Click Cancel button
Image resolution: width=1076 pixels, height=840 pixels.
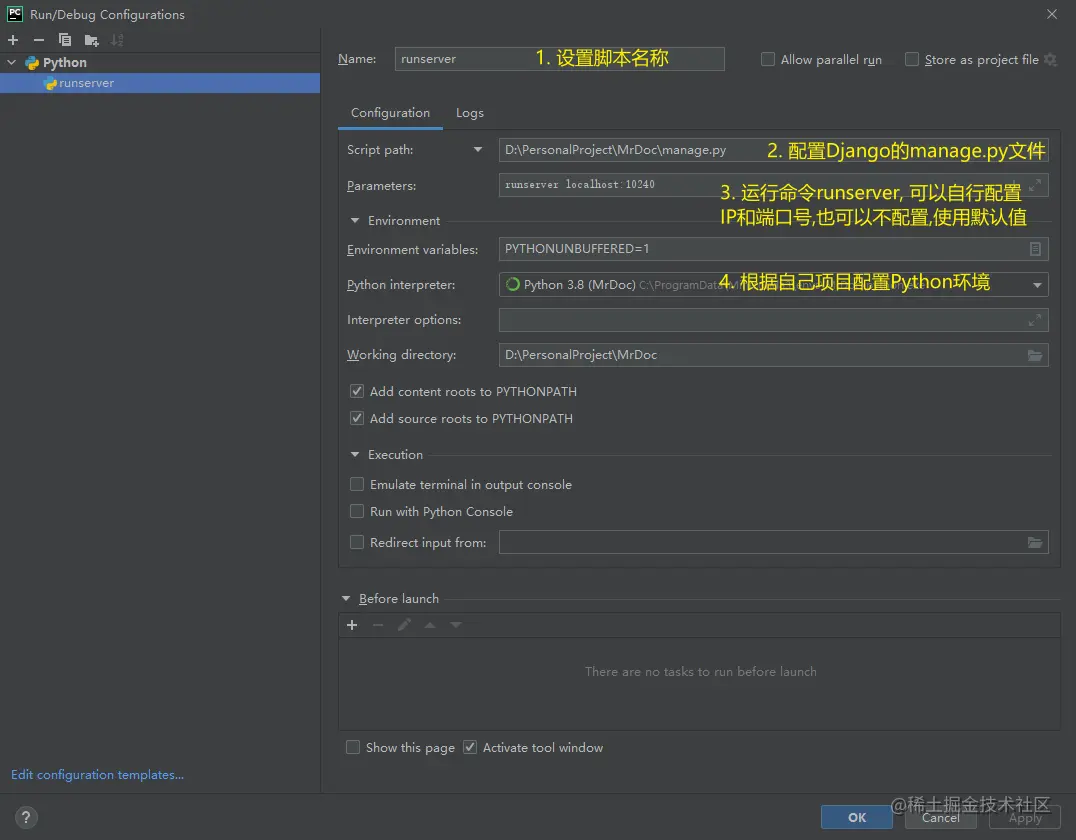coord(941,817)
